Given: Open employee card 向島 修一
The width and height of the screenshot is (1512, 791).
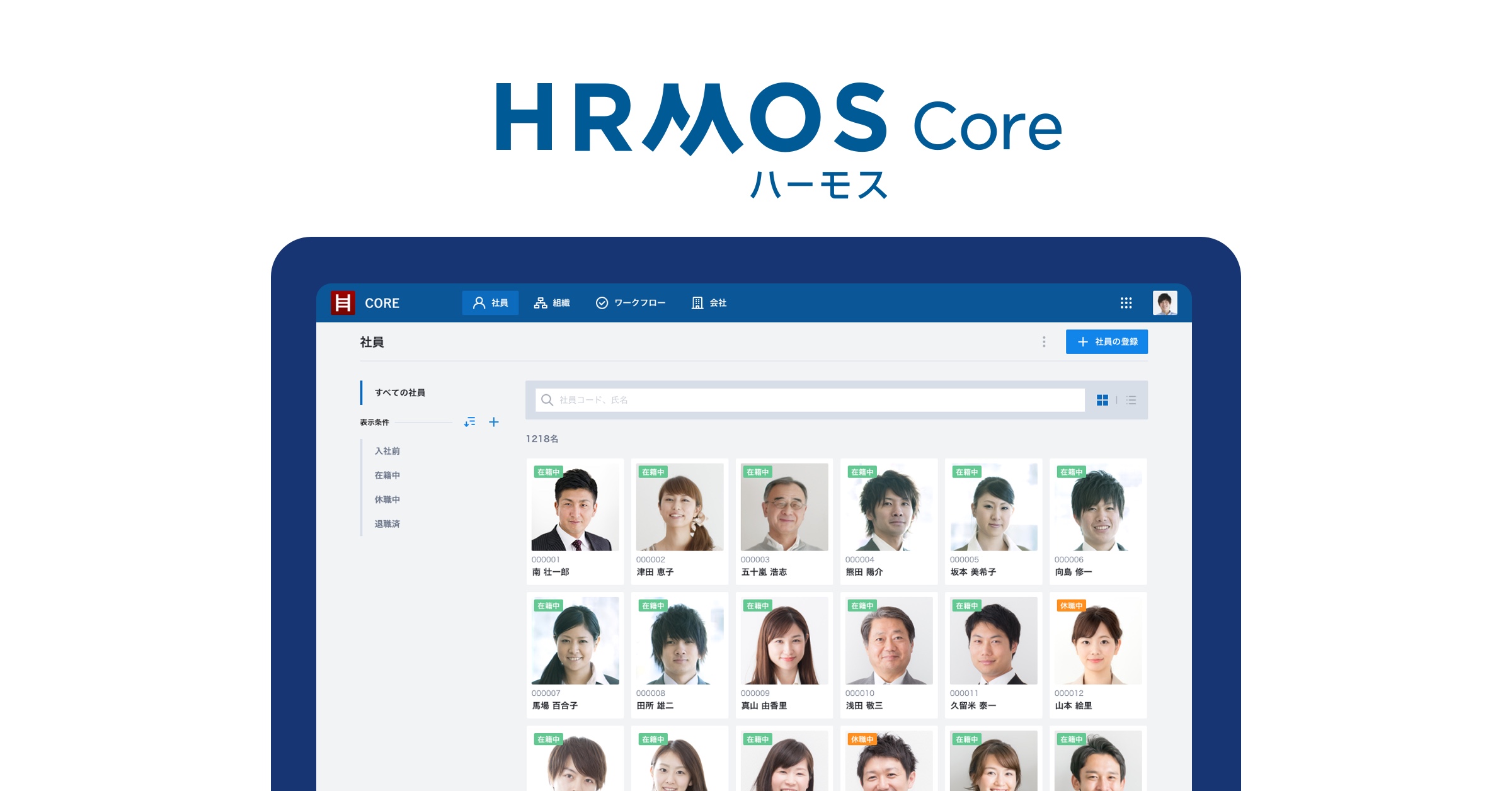Looking at the screenshot, I should (x=1098, y=521).
